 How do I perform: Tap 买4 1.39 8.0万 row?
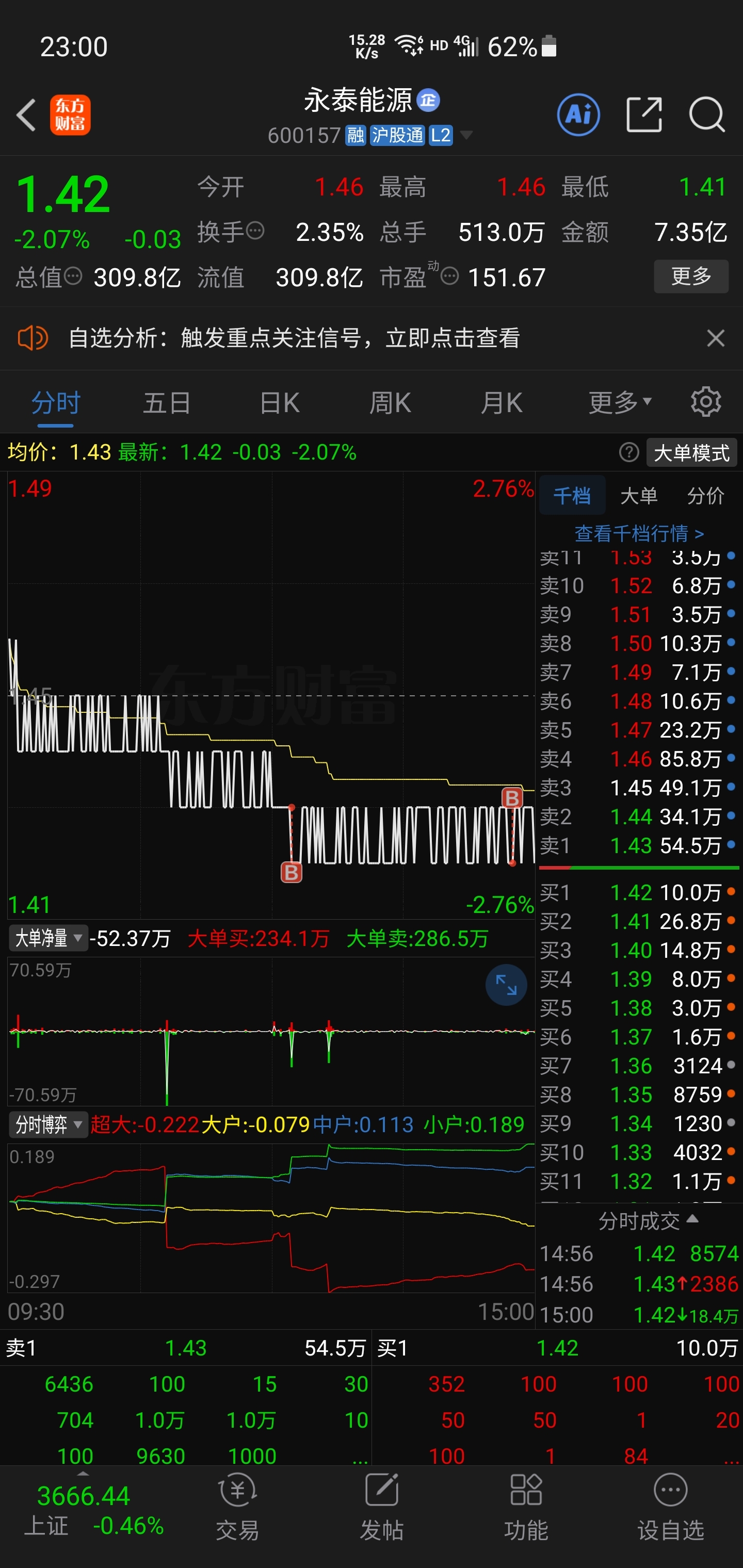(639, 979)
